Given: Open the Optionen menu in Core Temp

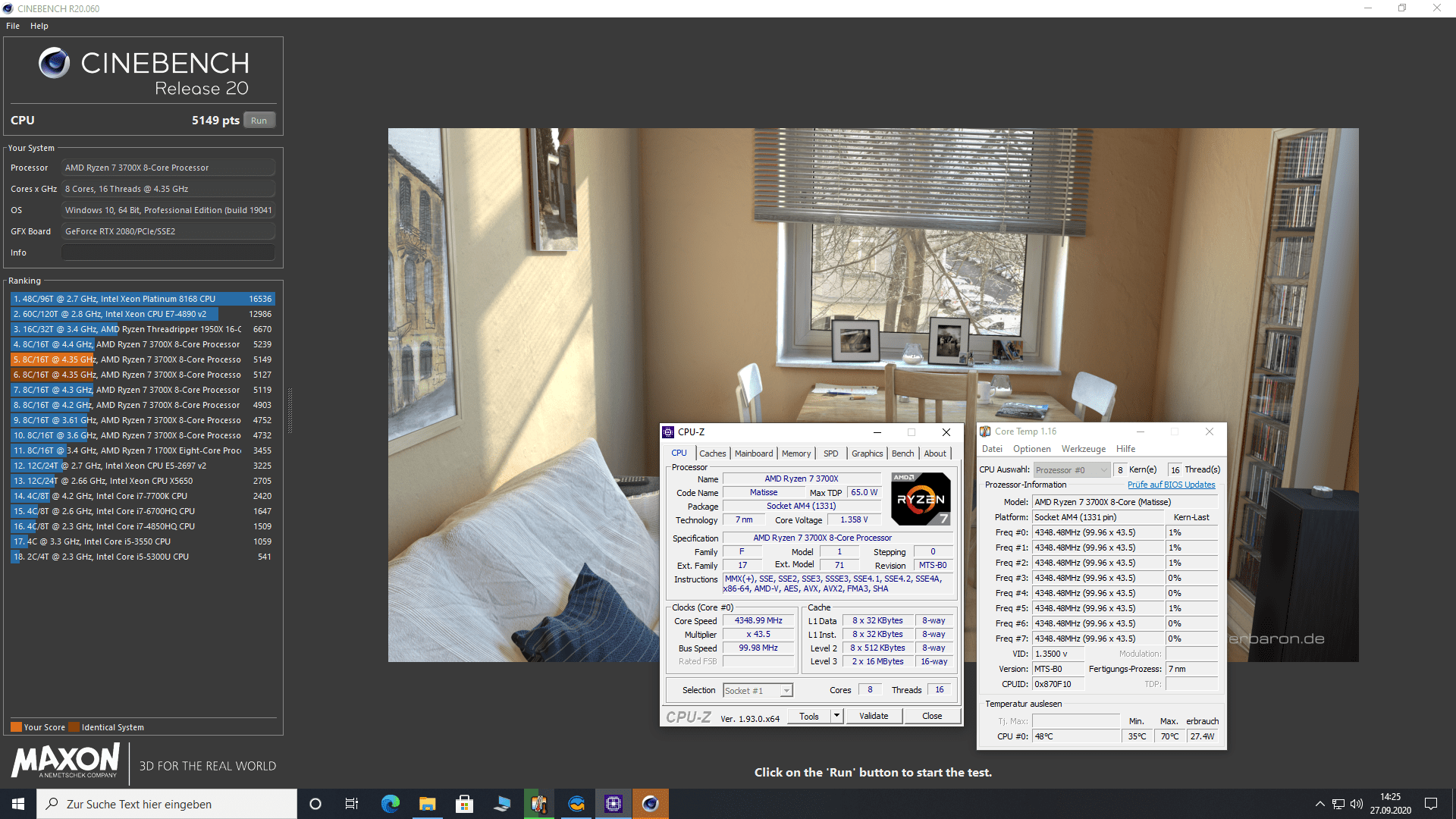Looking at the screenshot, I should pyautogui.click(x=1031, y=449).
